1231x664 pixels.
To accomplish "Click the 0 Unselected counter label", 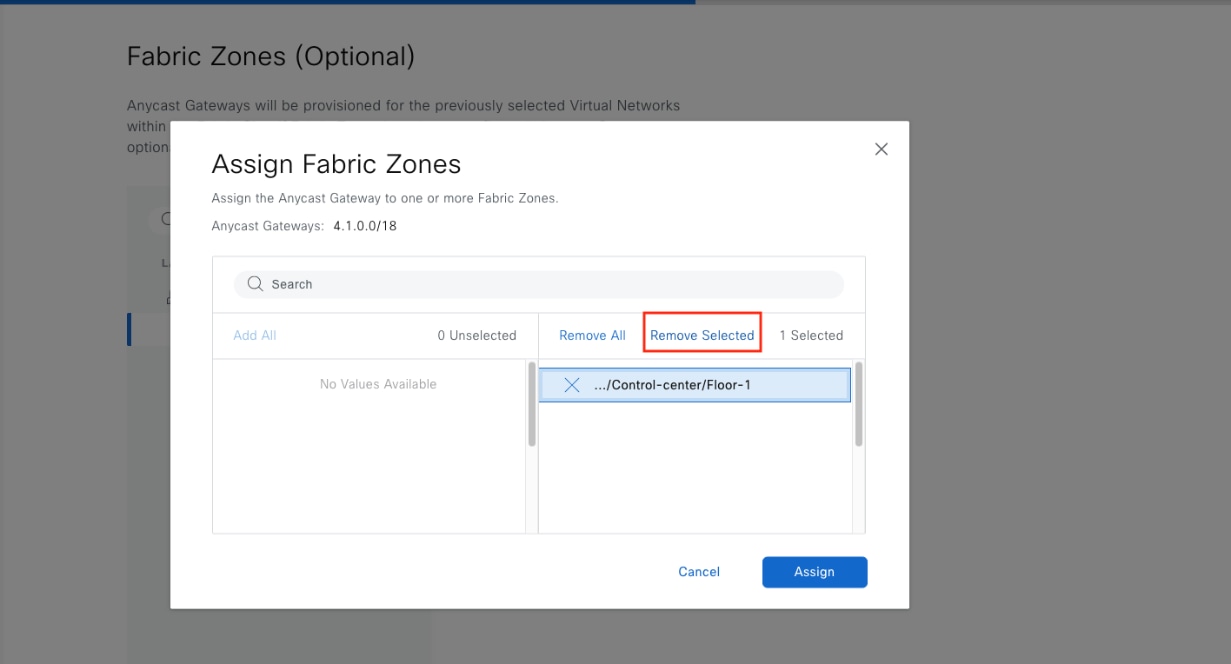I will (x=477, y=335).
